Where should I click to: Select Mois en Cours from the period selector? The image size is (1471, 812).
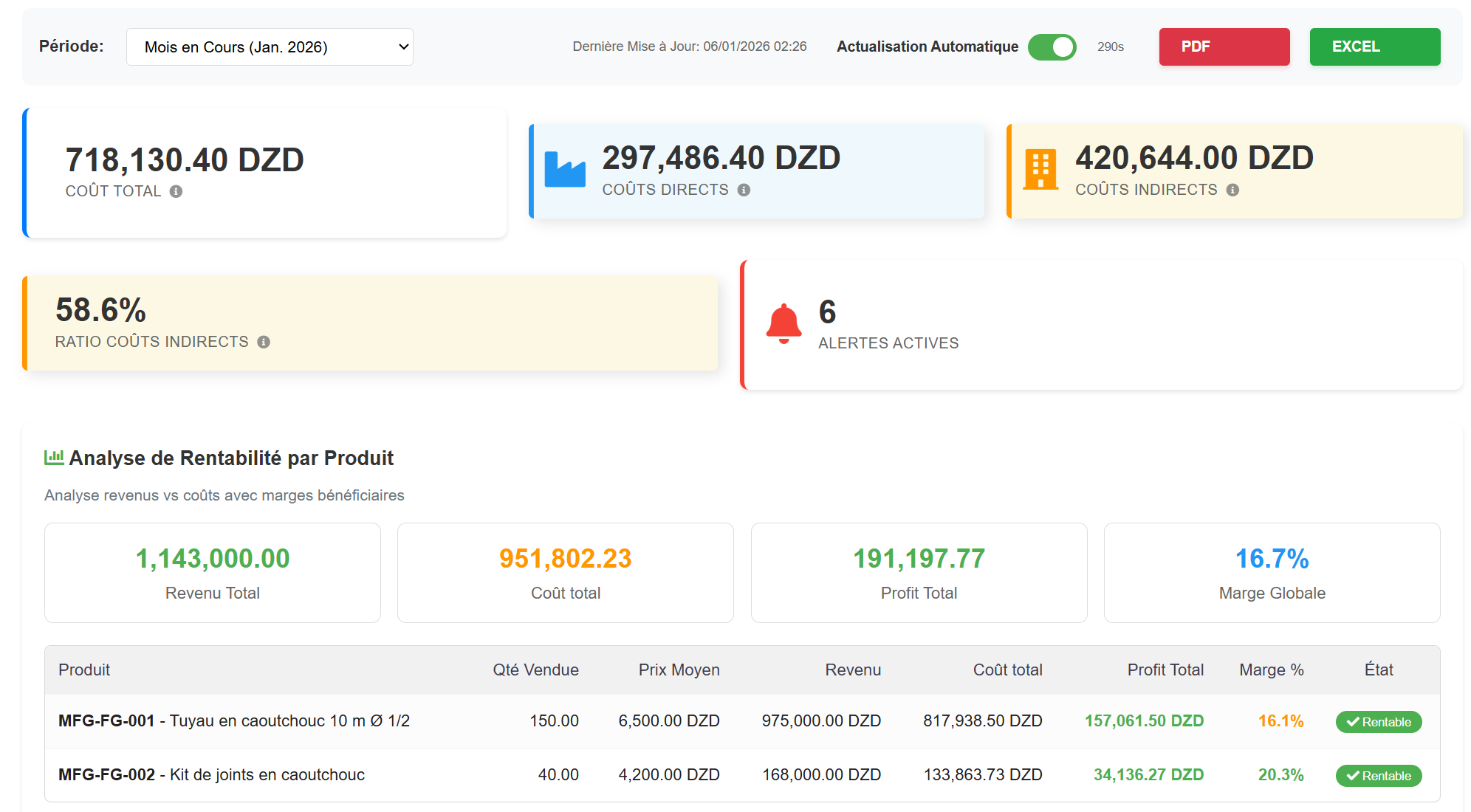270,47
